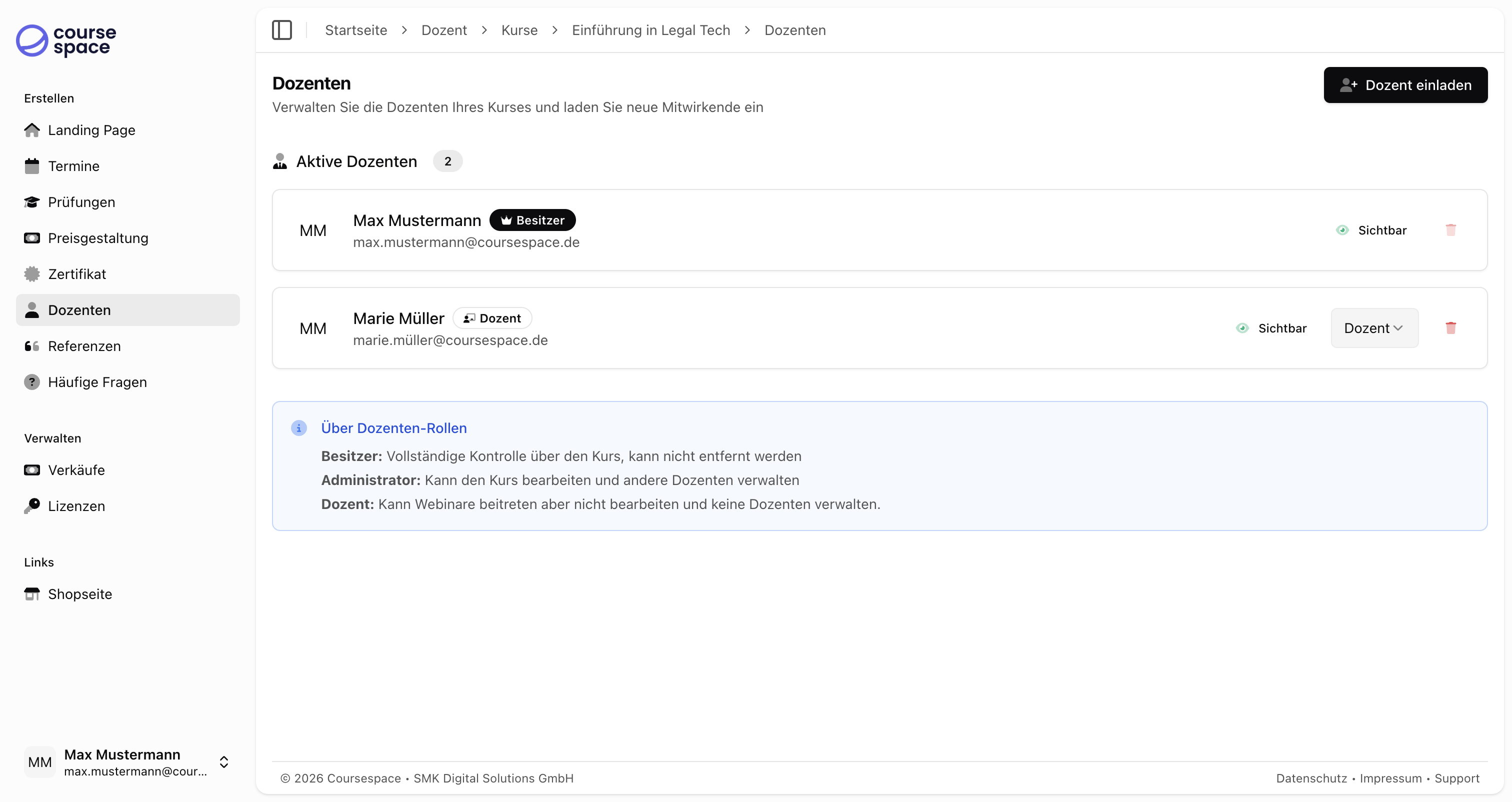This screenshot has height=802, width=1512.
Task: Go to Referenzen sidebar item
Action: pyautogui.click(x=84, y=346)
